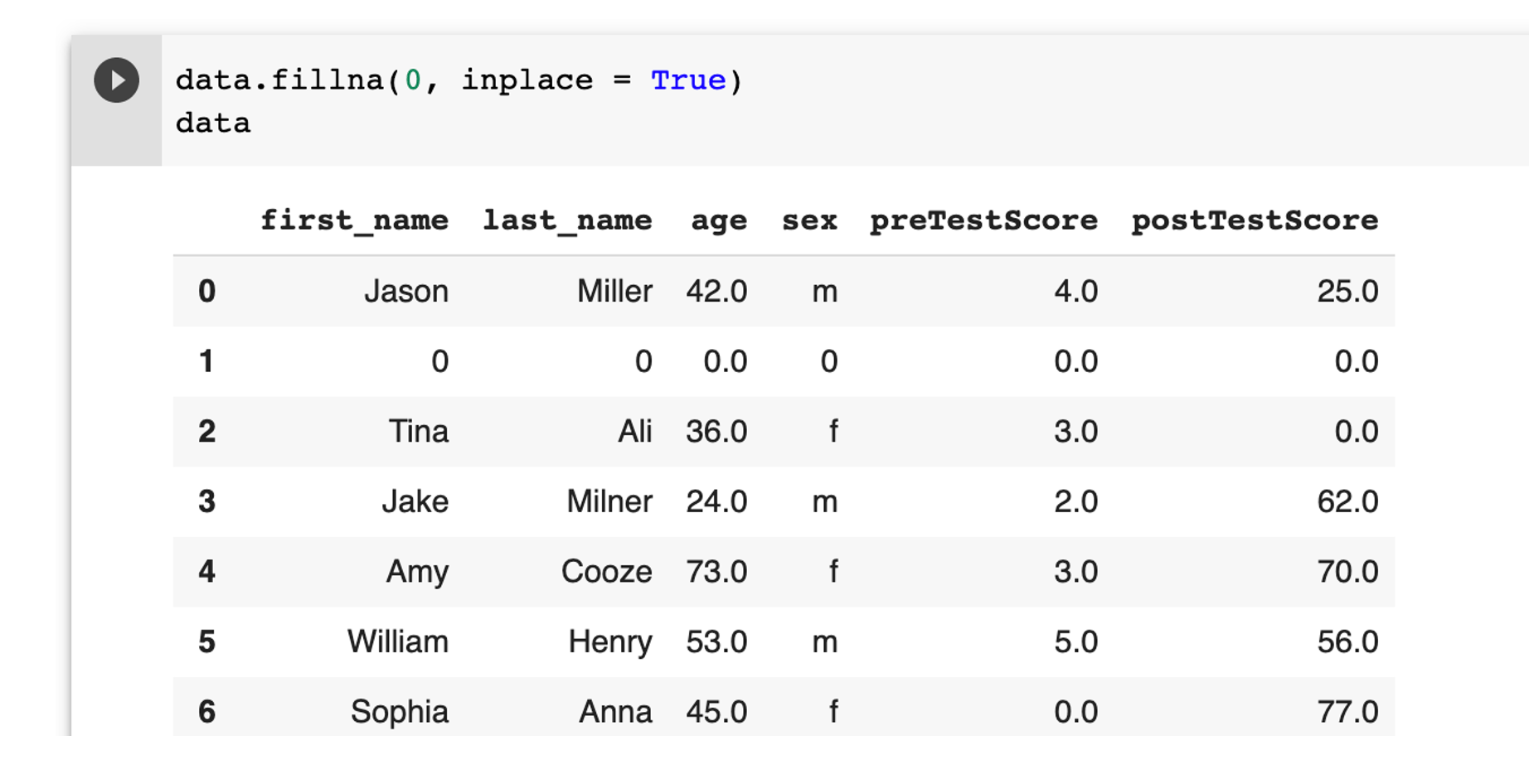Select the cell containing Jason
This screenshot has height=784, width=1529.
408,291
